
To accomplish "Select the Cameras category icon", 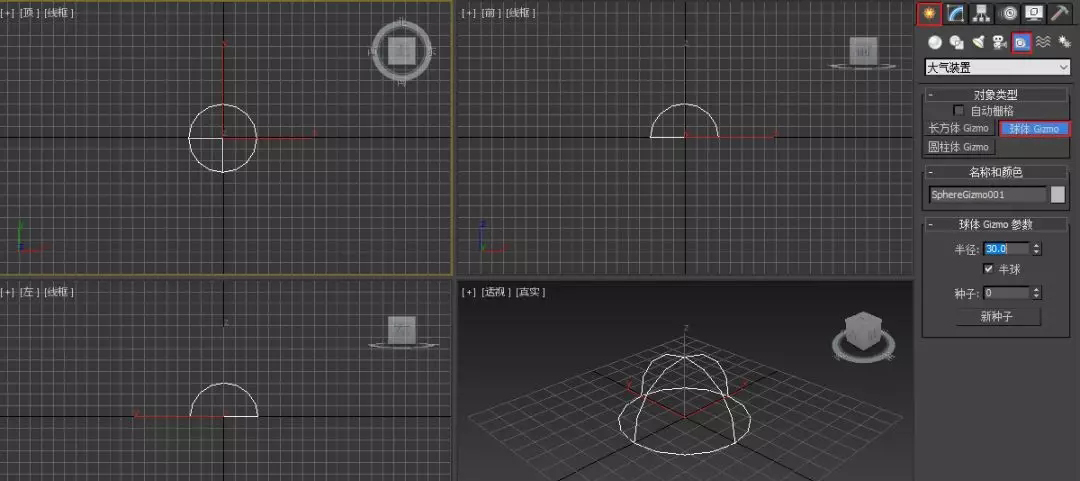I will point(999,43).
